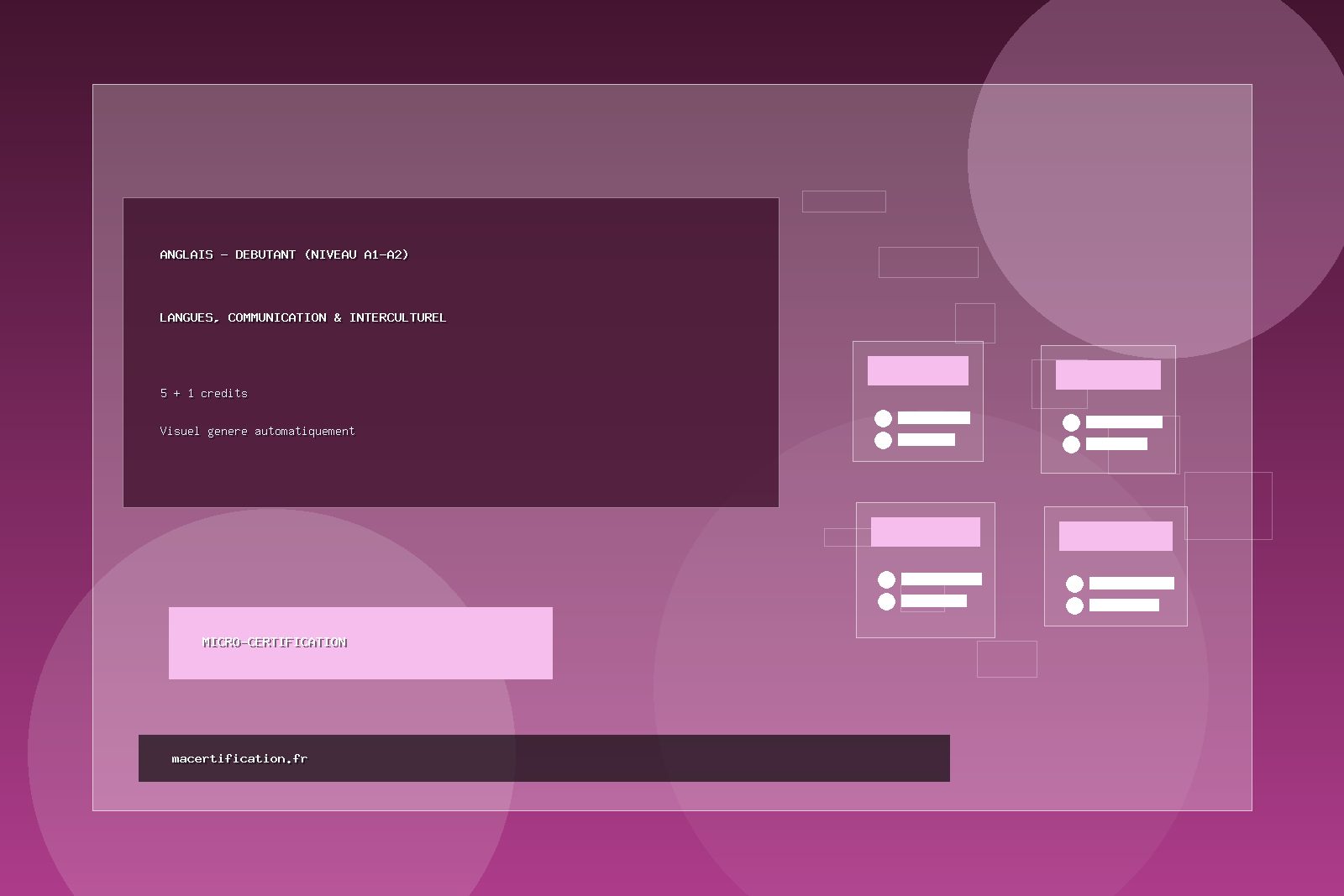Click upper white circle in bottom-right card
The image size is (1344, 896).
pos(1074,584)
